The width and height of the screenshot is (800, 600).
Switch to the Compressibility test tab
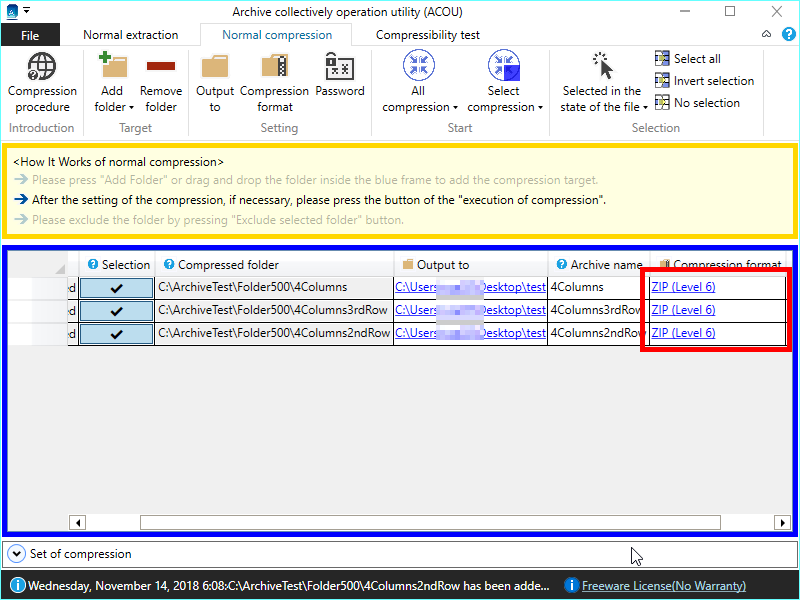[427, 35]
